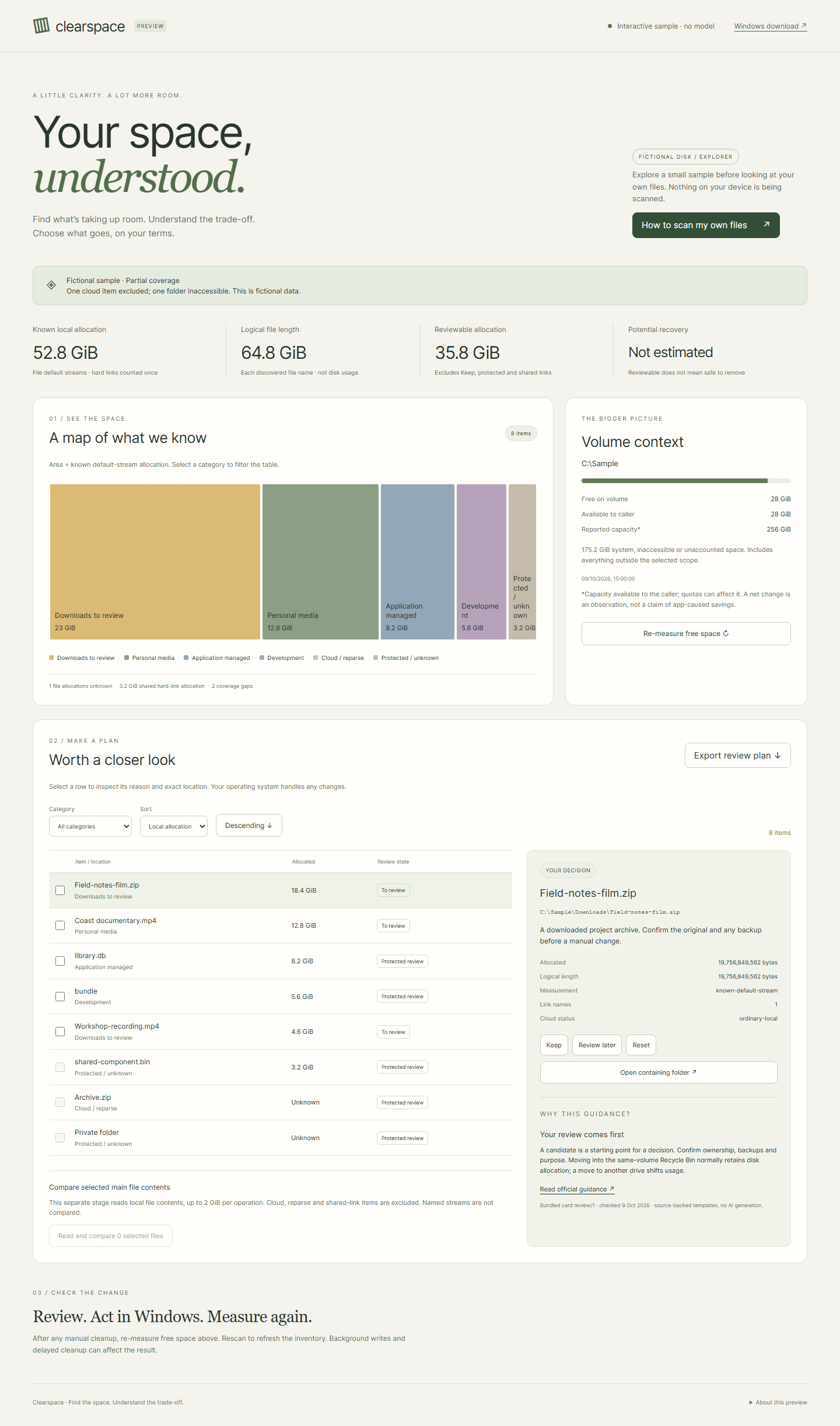Click the volume usage progress bar
840x1426 pixels.
pyautogui.click(x=686, y=481)
